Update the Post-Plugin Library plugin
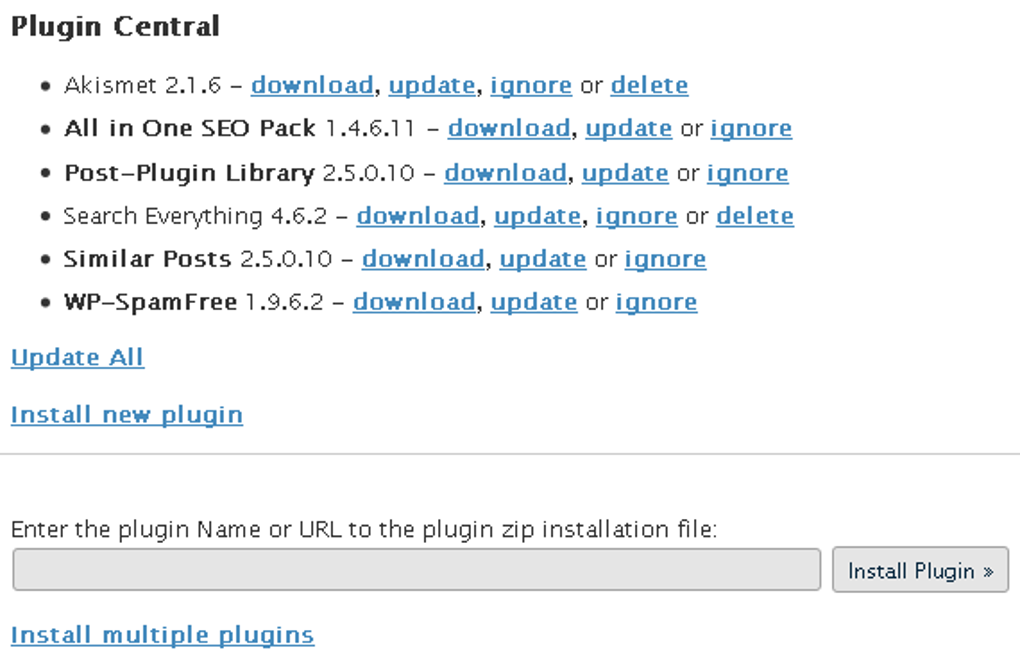The width and height of the screenshot is (1020, 659). (x=625, y=172)
